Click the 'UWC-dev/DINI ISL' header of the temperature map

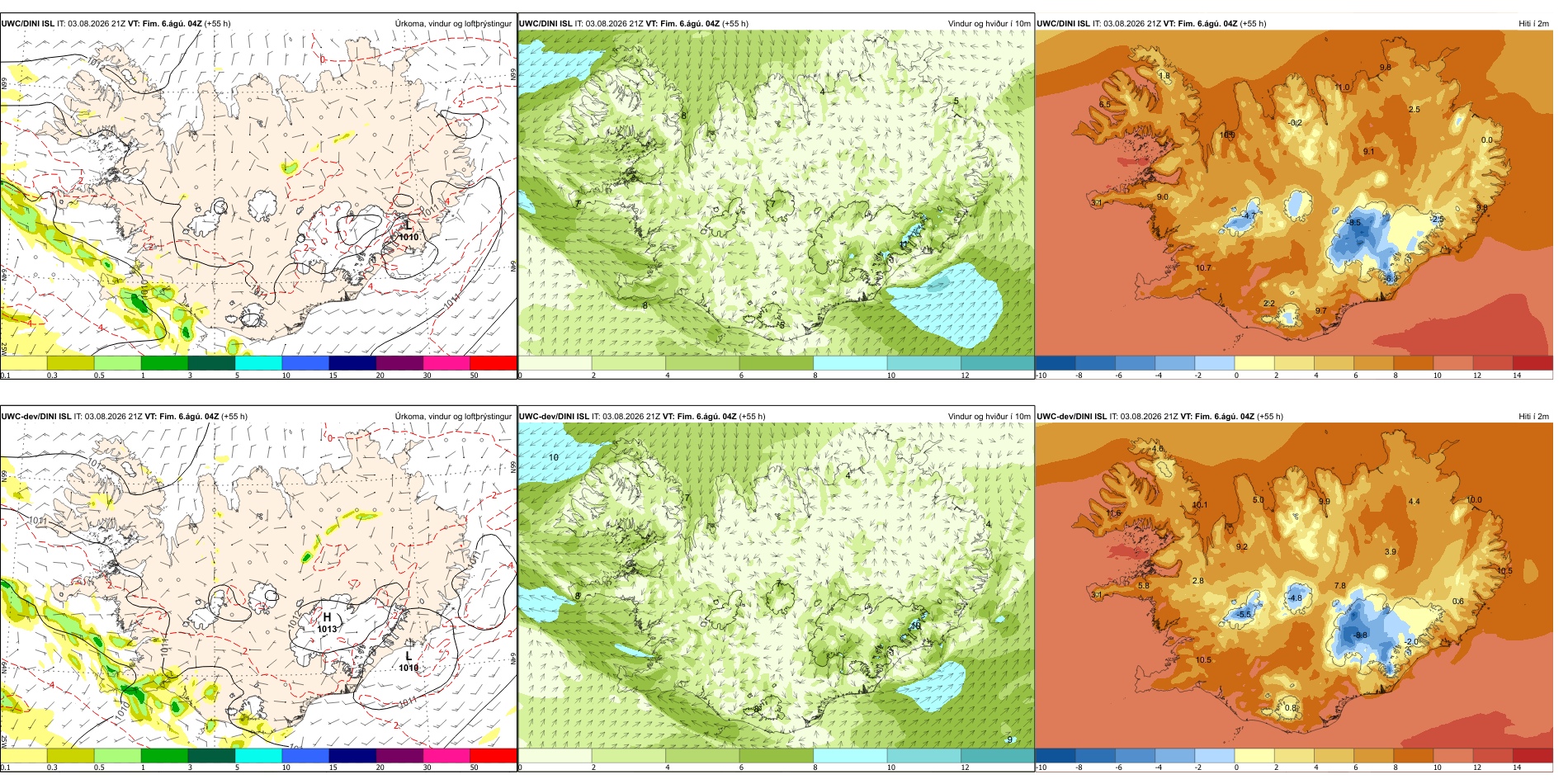pyautogui.click(x=1071, y=417)
